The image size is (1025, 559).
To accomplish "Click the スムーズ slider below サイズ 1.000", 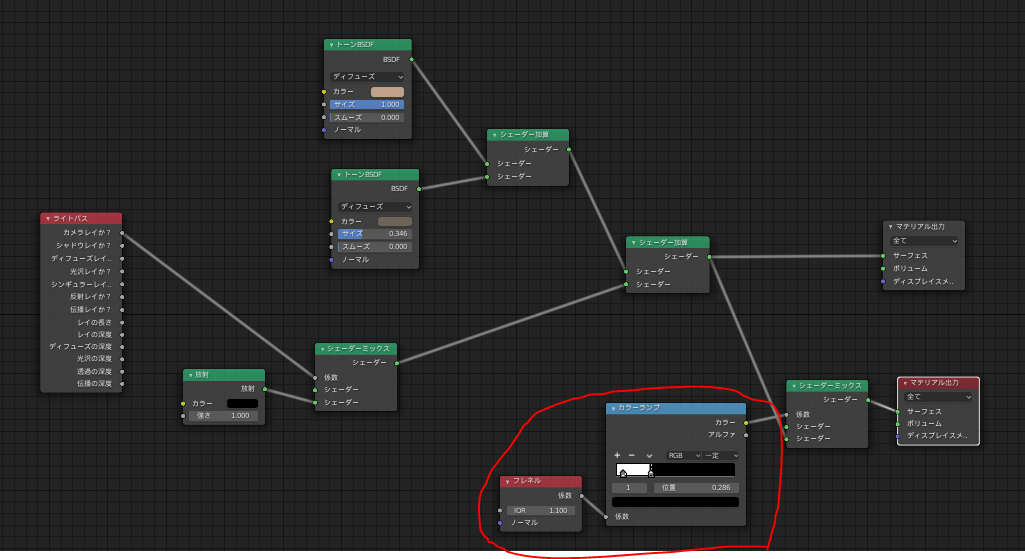I will tap(367, 118).
